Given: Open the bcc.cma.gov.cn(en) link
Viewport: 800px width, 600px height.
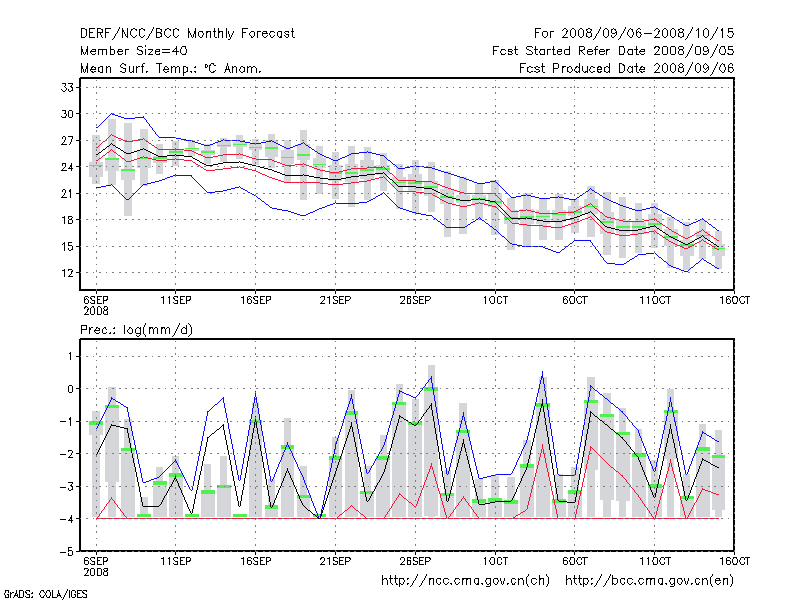Looking at the screenshot, I should click(651, 580).
